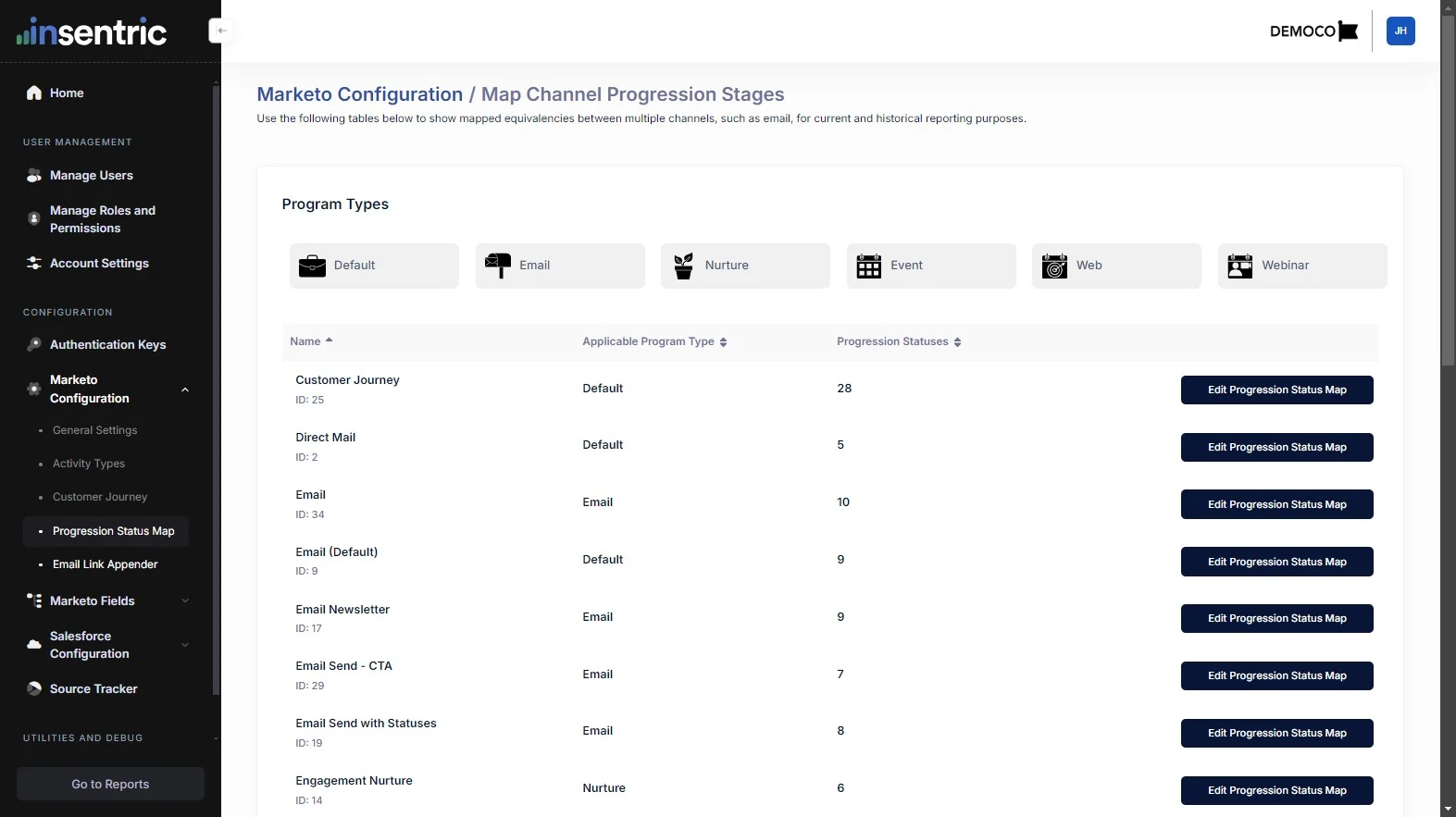
Task: Click the Go to Reports button
Action: click(110, 784)
